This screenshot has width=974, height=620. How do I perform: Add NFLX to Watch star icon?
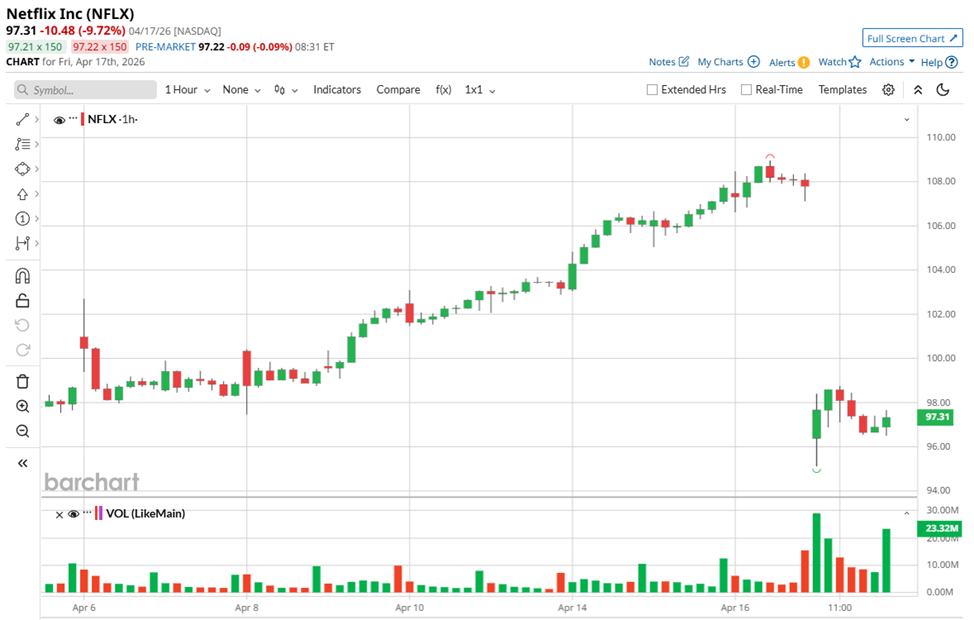point(855,62)
